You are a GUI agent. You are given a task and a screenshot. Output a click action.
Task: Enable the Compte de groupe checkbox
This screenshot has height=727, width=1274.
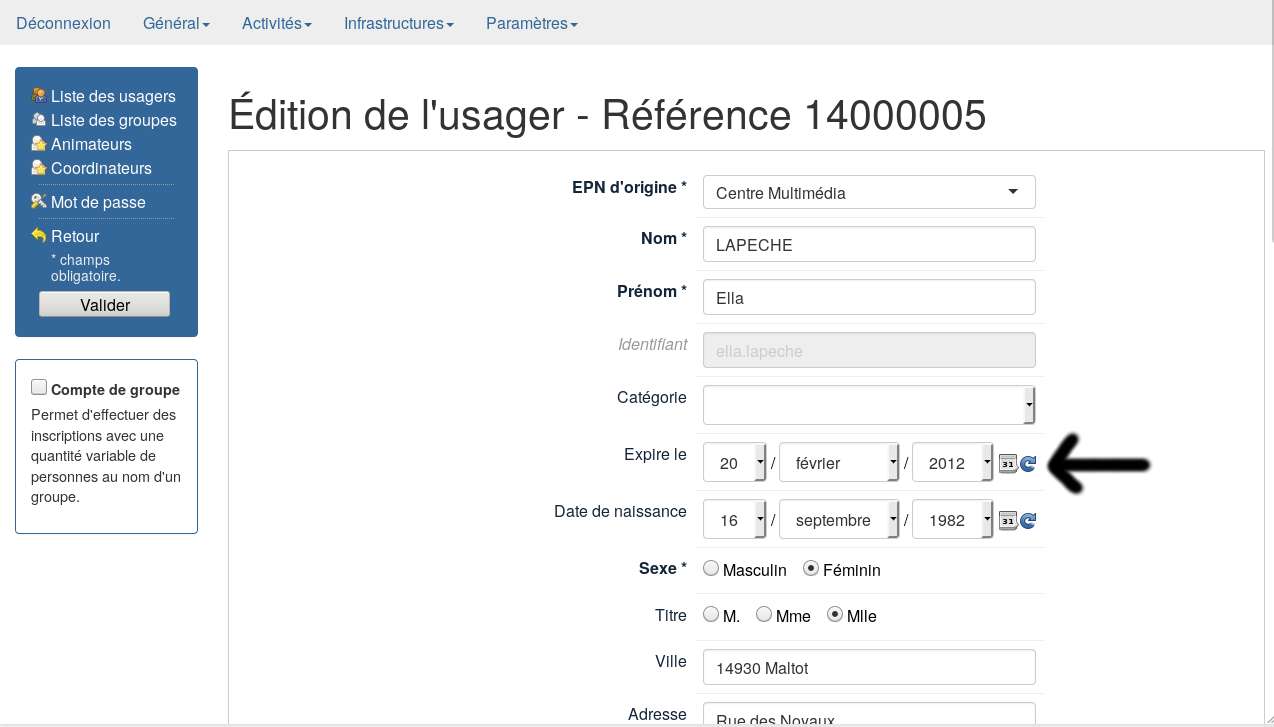pos(39,387)
